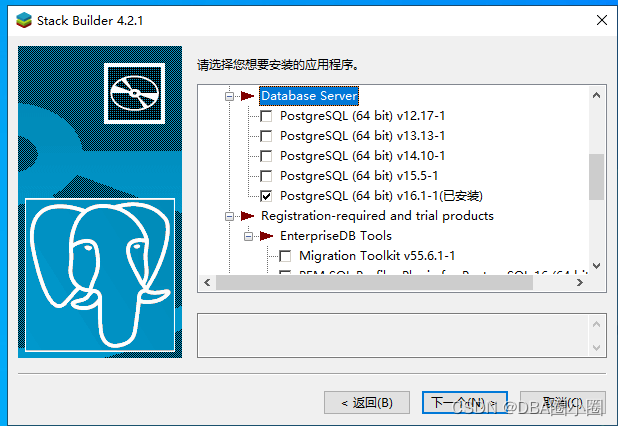Click the horizontal scrollbar thumb

[x=374, y=283]
